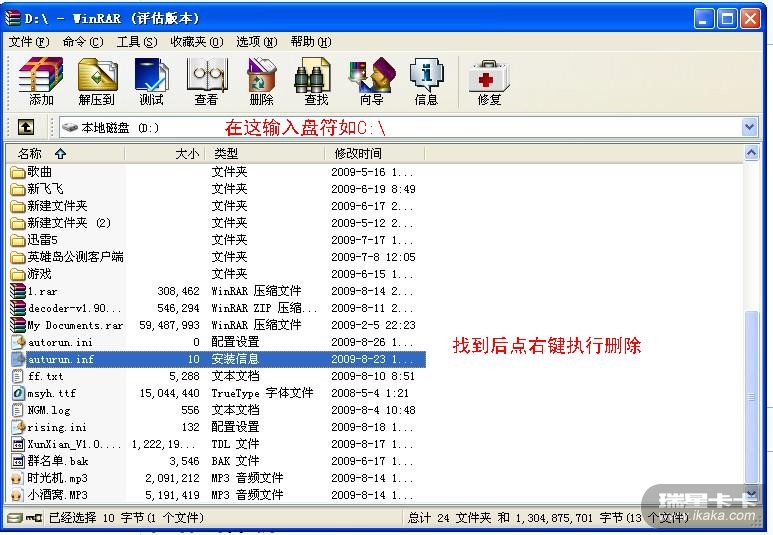Click the 1.rar archive icon
This screenshot has height=535, width=773.
click(x=18, y=291)
